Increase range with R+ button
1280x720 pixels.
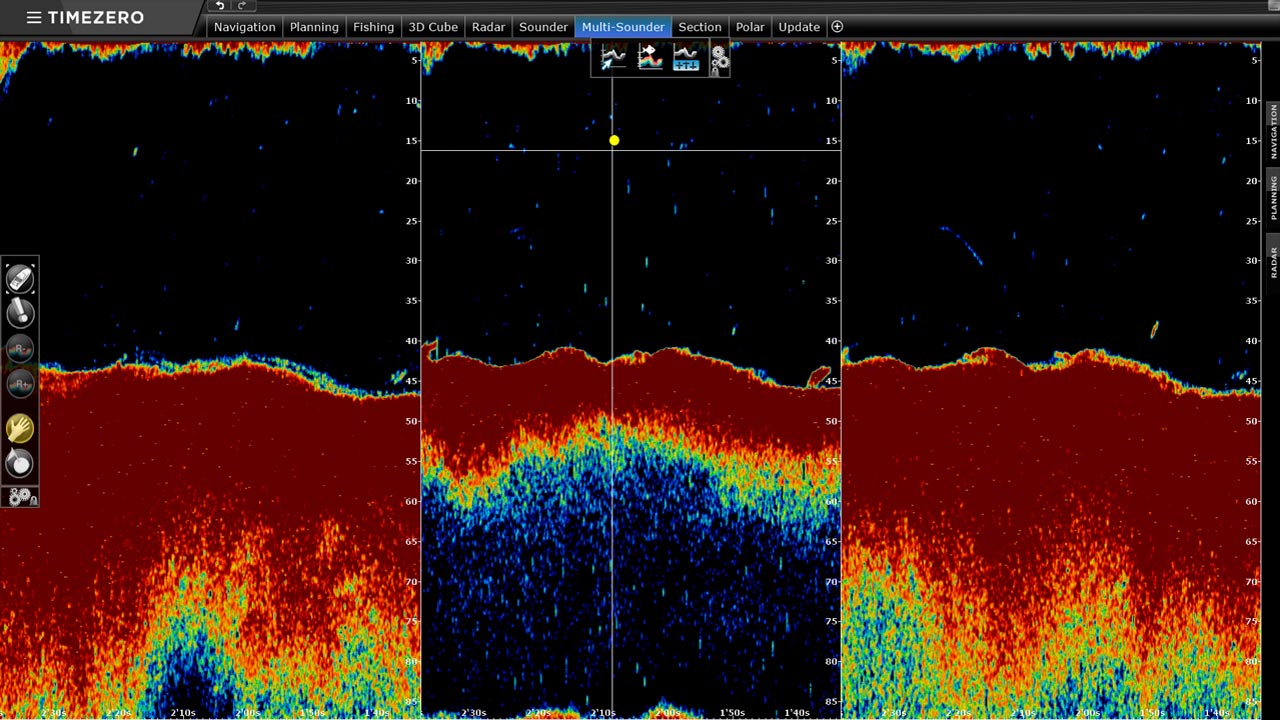click(x=20, y=384)
